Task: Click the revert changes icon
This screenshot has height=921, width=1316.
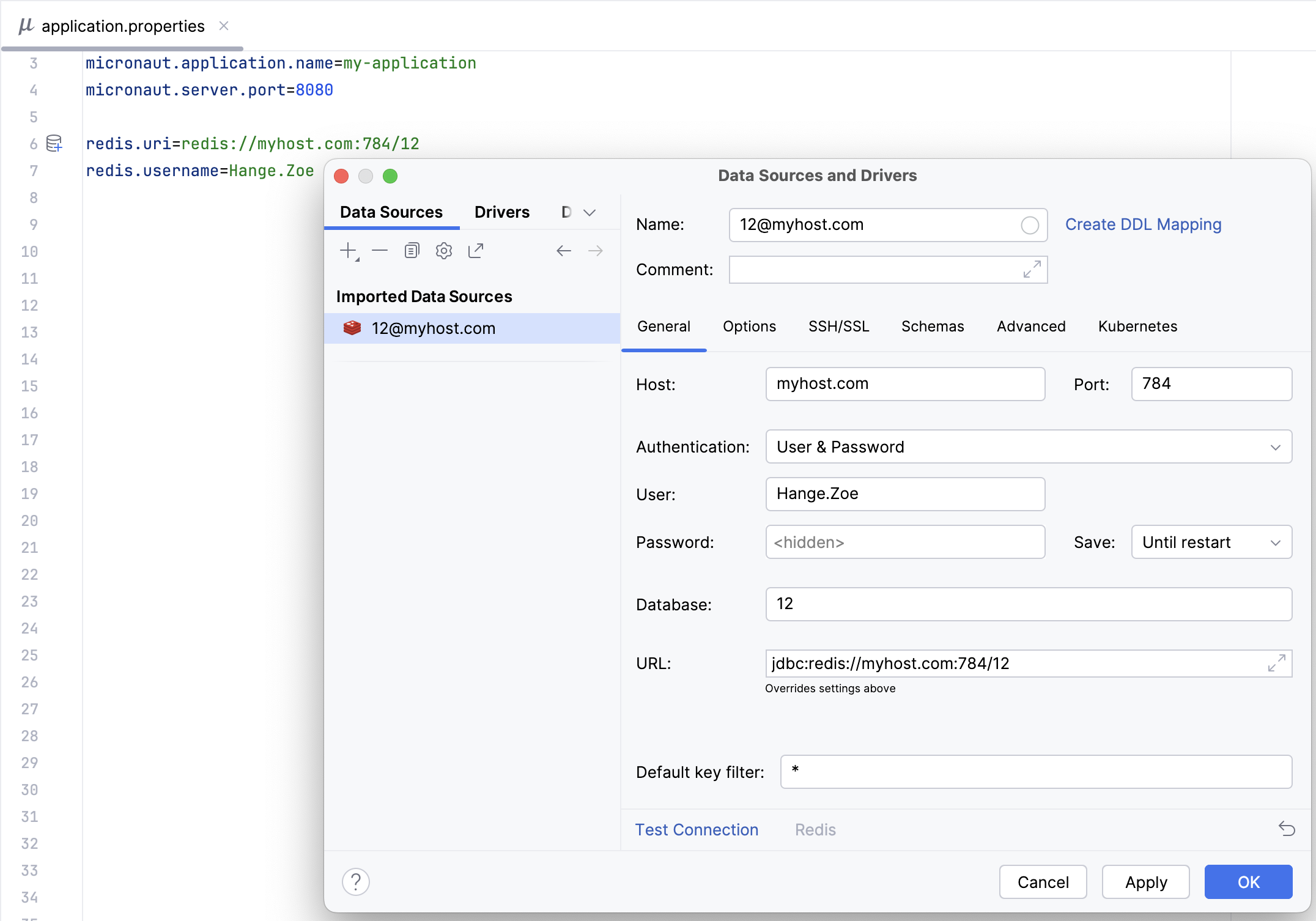Action: [x=1287, y=829]
